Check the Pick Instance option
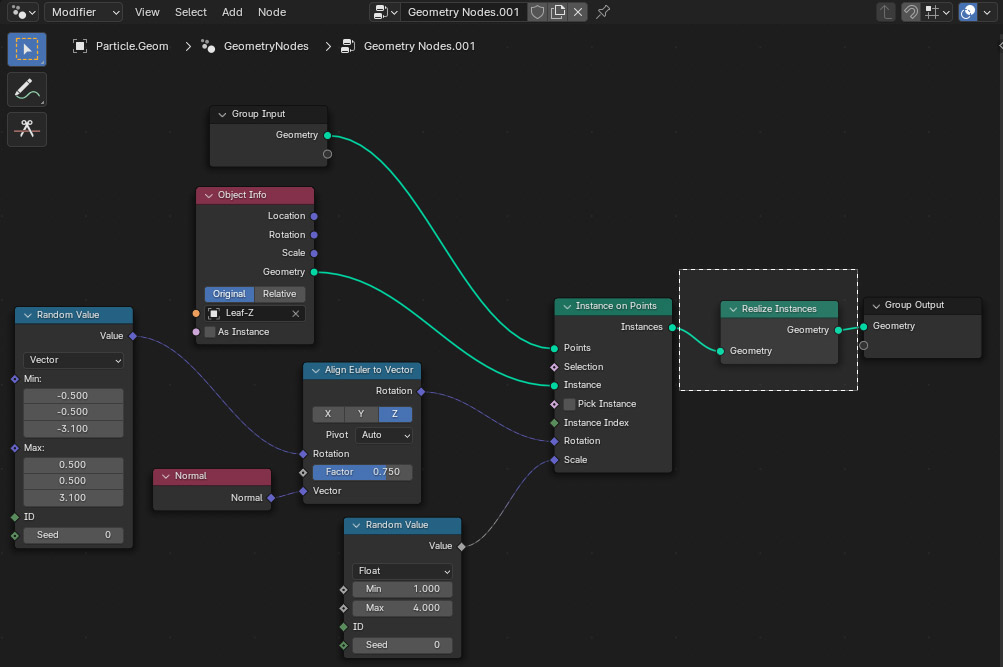This screenshot has height=667, width=1003. (x=569, y=404)
